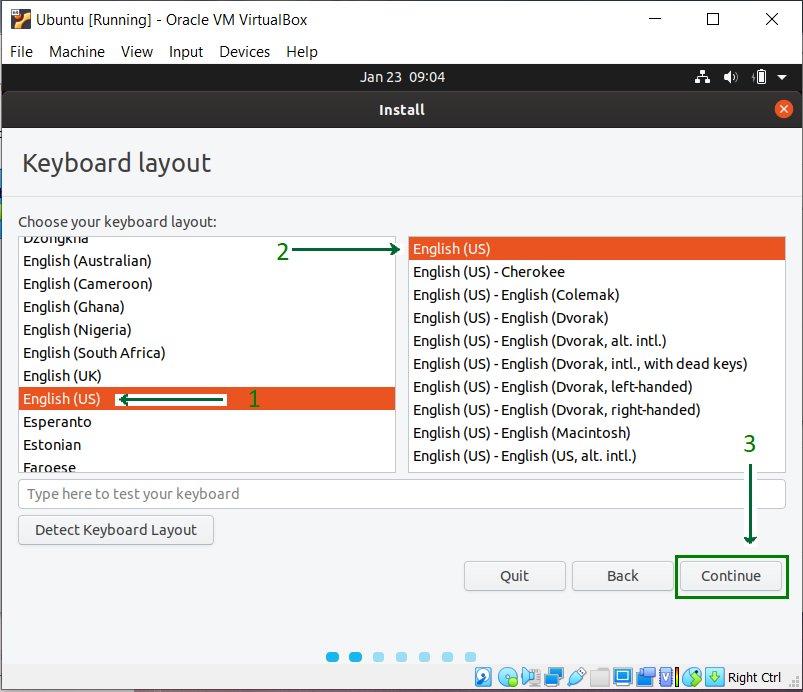
Task: Expand the Ubuntu system menu arrow
Action: pos(782,77)
